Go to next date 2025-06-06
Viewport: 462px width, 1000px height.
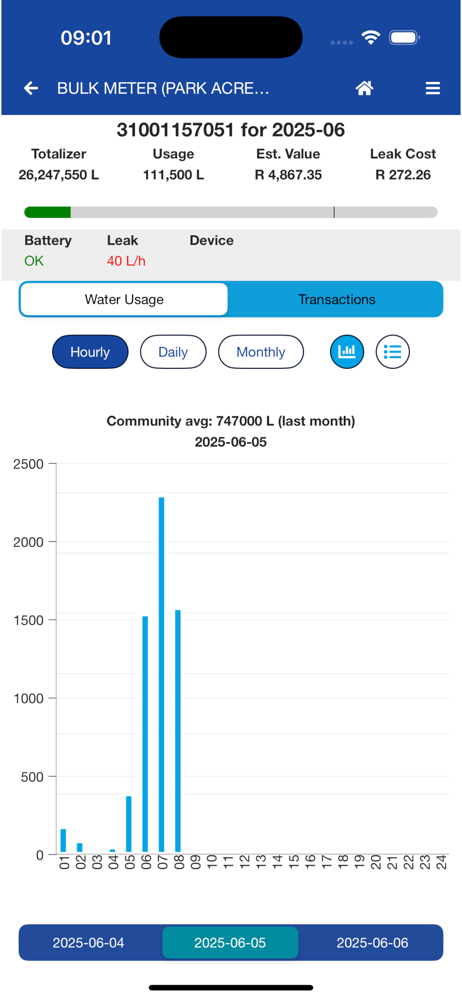tap(372, 943)
